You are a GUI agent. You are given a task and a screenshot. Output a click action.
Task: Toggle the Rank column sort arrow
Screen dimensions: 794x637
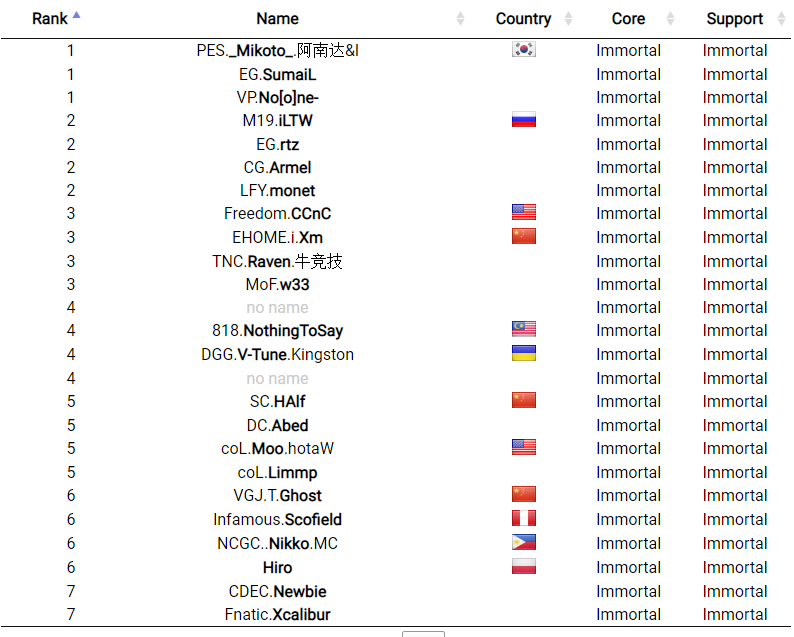coord(77,17)
